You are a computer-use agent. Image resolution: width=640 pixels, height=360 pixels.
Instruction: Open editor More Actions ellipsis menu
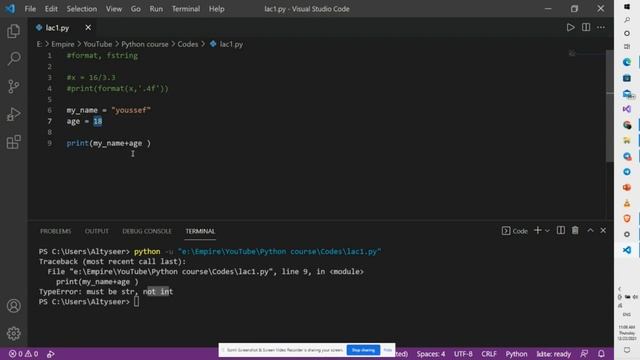tap(601, 27)
